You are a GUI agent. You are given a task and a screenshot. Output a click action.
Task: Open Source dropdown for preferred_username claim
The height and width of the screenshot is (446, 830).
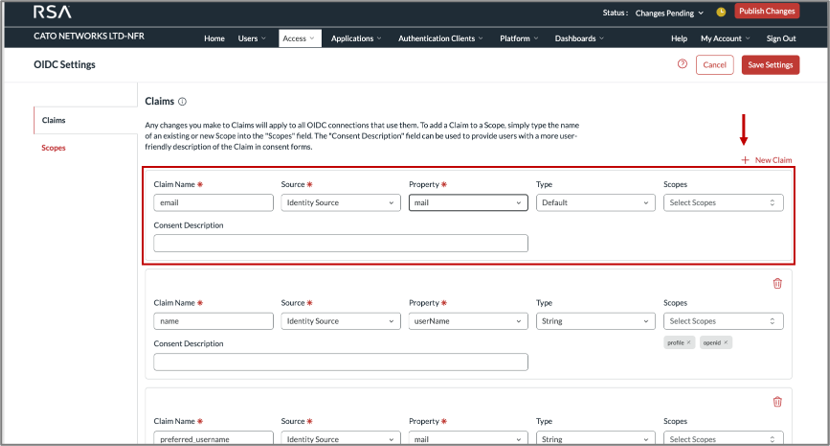tap(340, 438)
